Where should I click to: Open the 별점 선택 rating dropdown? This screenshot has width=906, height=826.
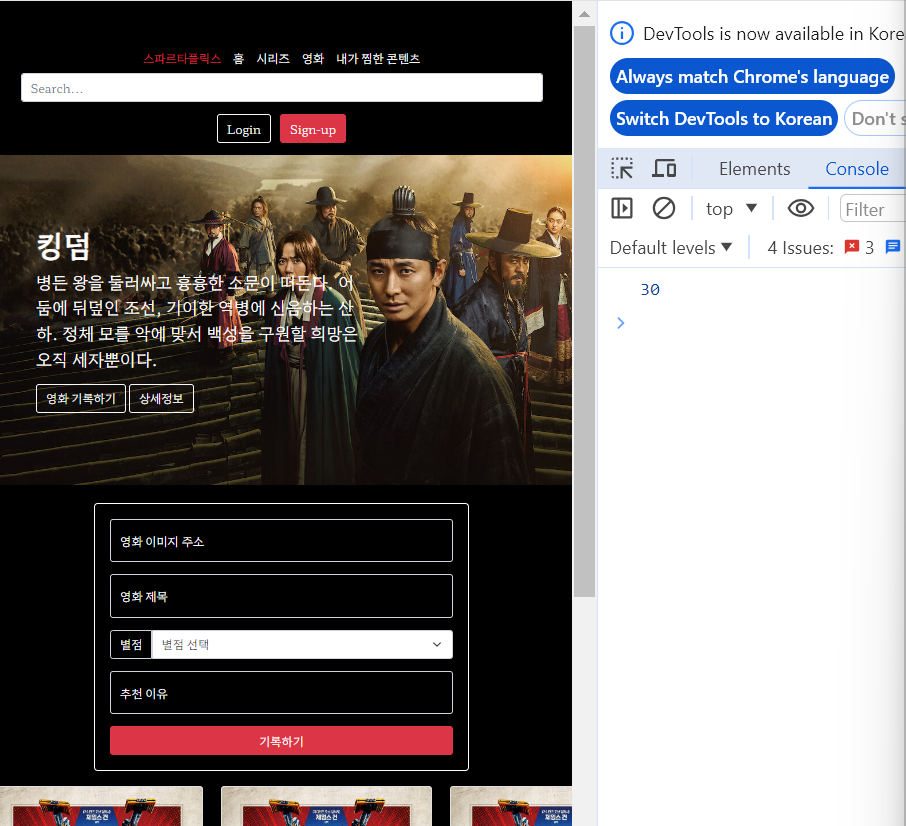click(x=302, y=644)
